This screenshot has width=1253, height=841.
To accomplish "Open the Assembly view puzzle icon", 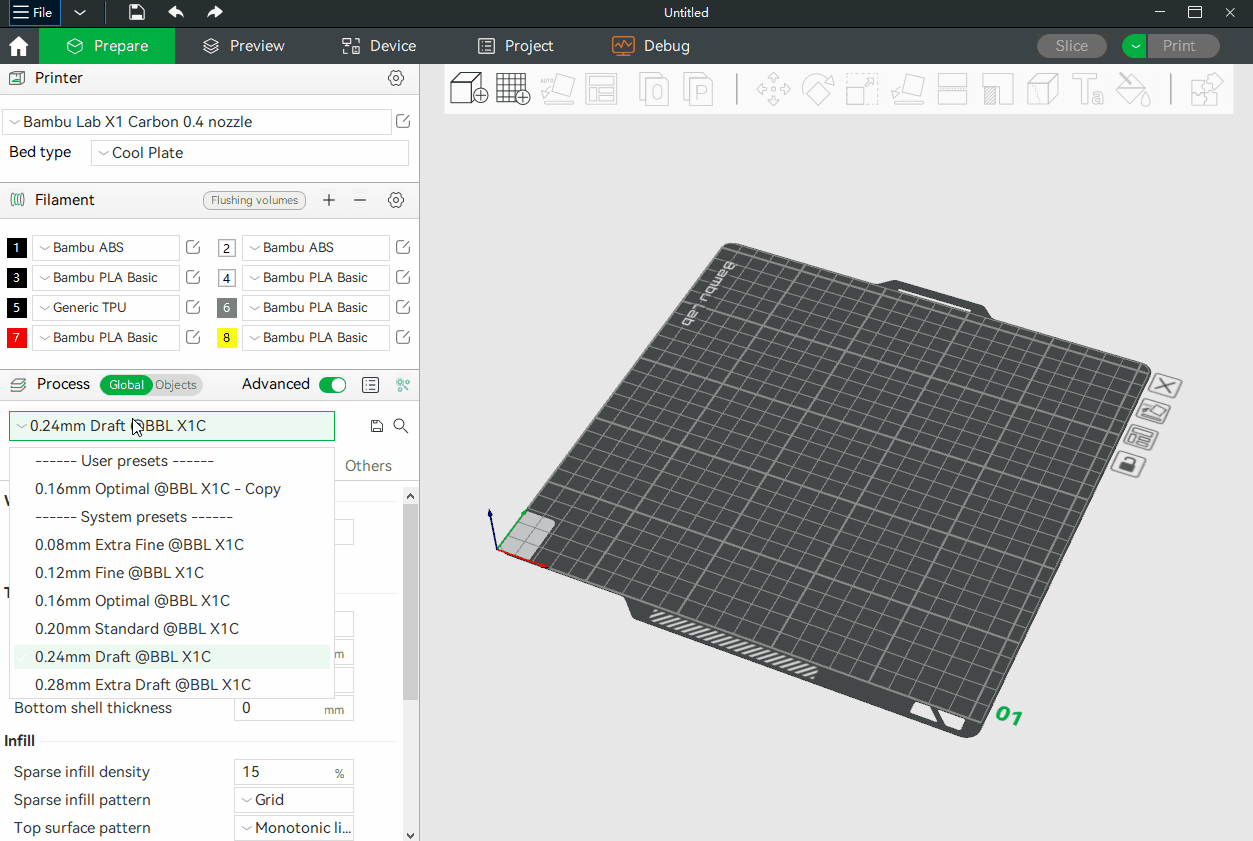I will pyautogui.click(x=1207, y=89).
